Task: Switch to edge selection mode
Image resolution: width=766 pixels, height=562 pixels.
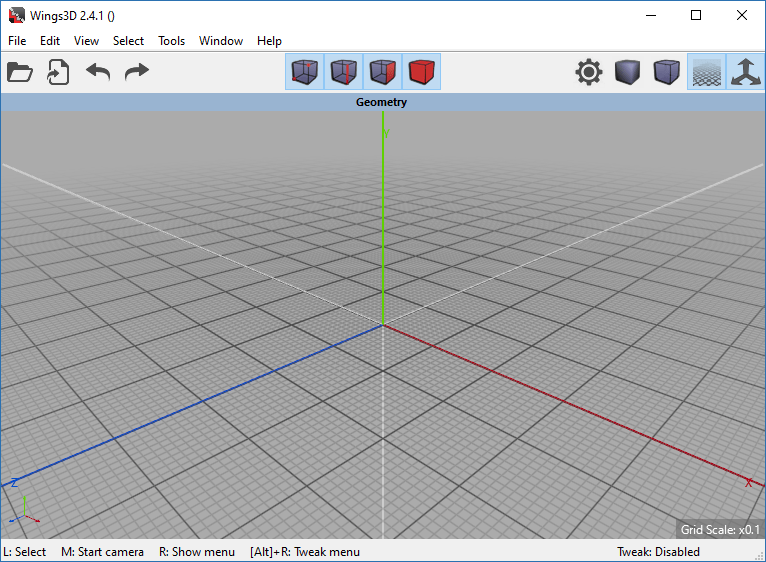Action: 343,72
